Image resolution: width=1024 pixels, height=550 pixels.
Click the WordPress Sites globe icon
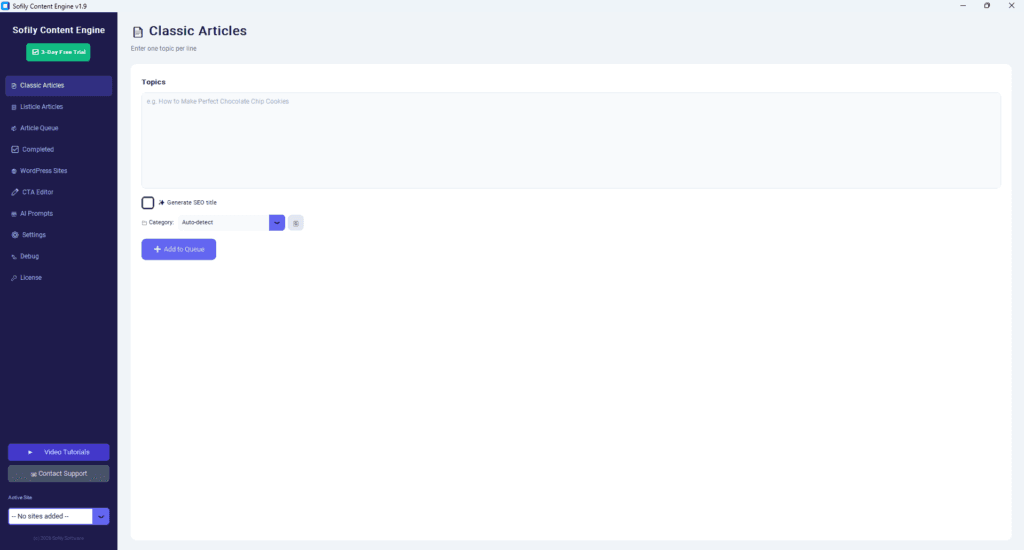14,171
